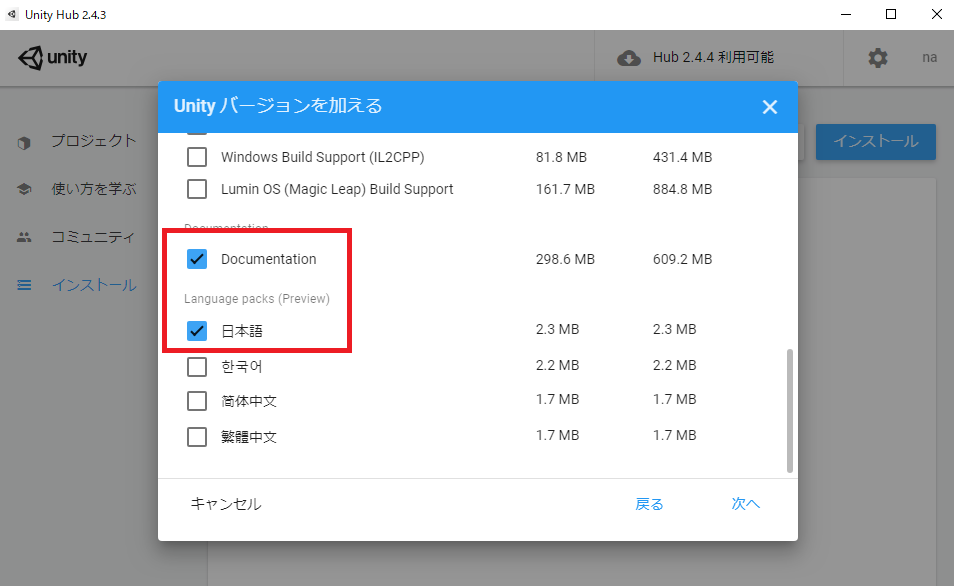Click the blue インストール button

(x=875, y=142)
